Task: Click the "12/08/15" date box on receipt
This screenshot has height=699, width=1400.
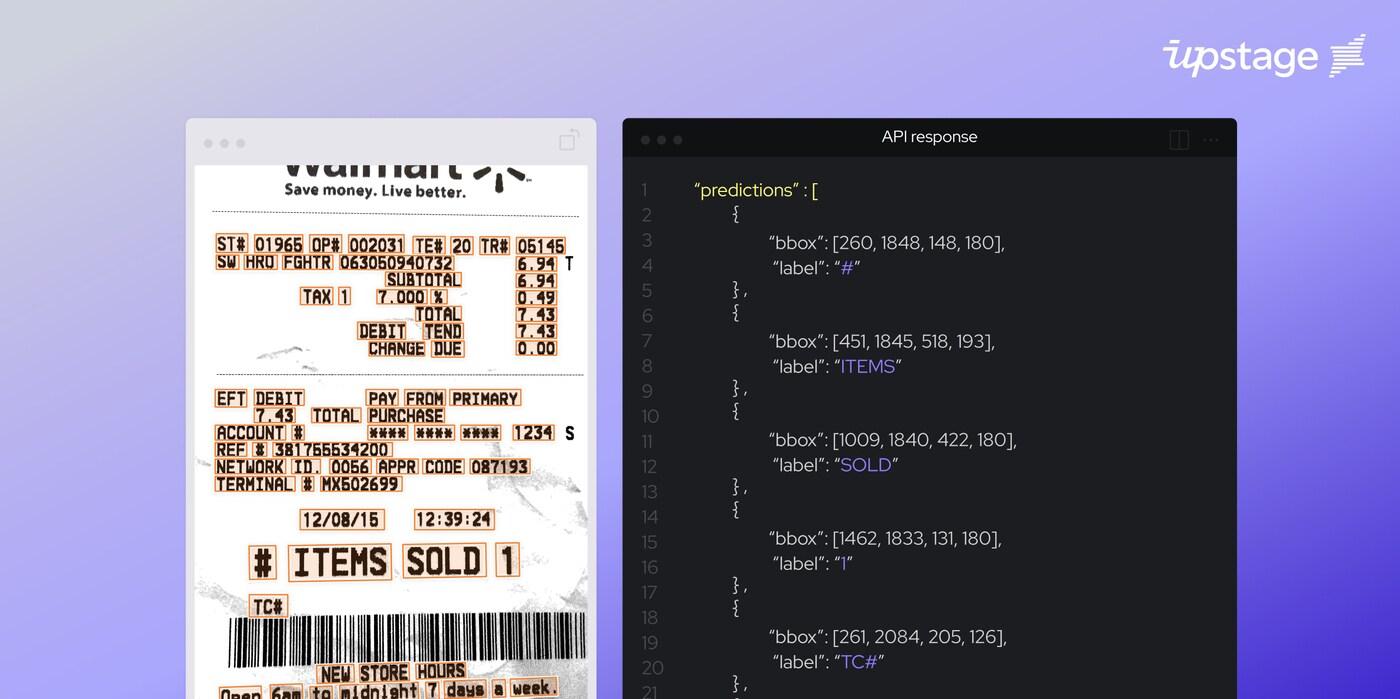Action: [341, 520]
